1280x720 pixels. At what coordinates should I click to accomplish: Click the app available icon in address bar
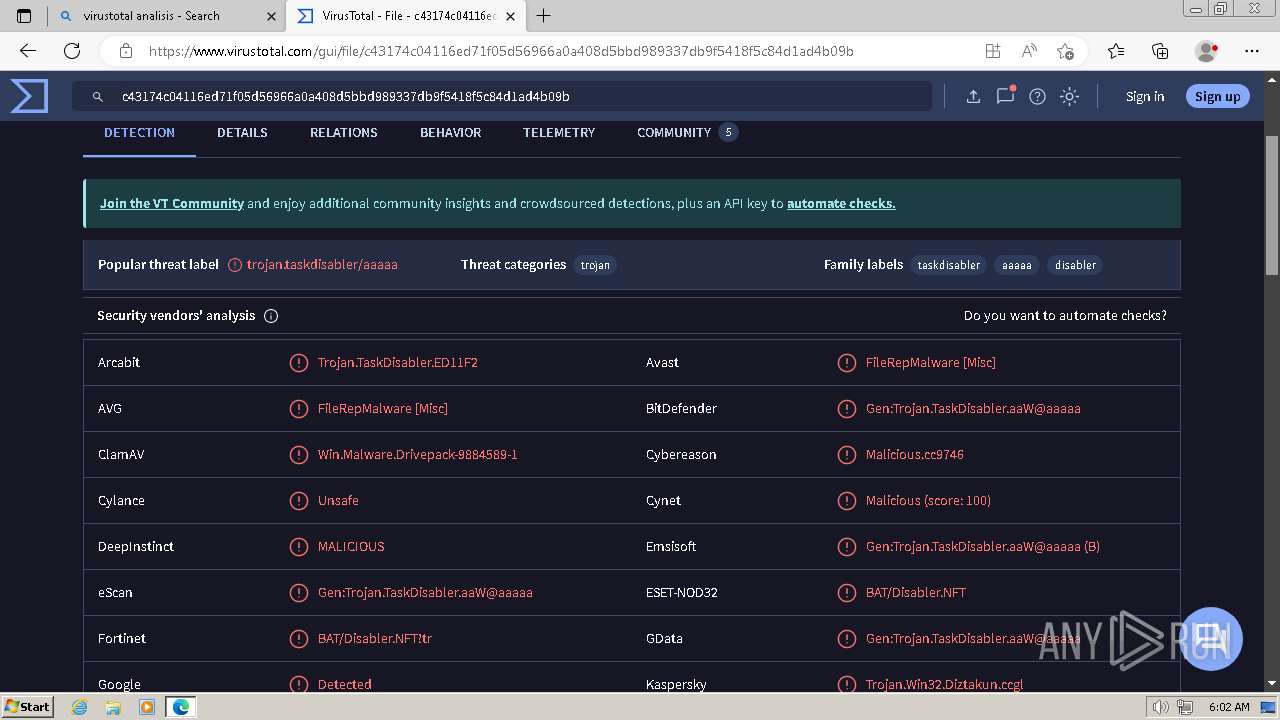click(992, 51)
